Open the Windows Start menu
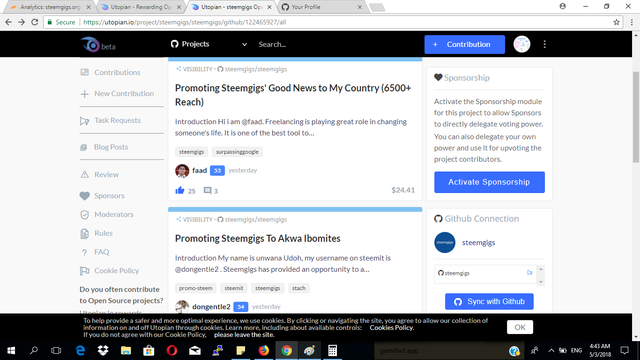 click(x=11, y=351)
